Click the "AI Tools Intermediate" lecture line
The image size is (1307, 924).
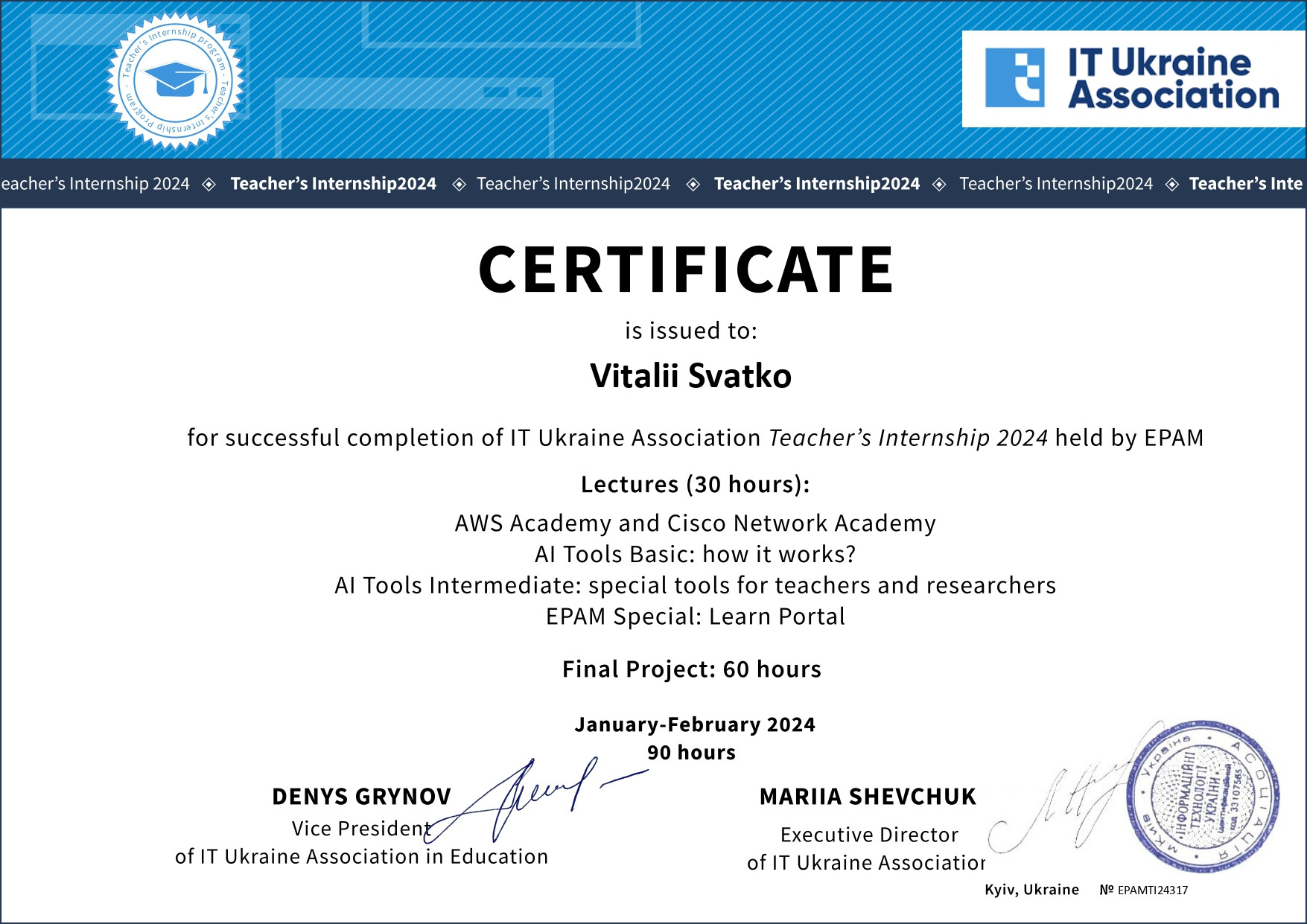coord(695,586)
